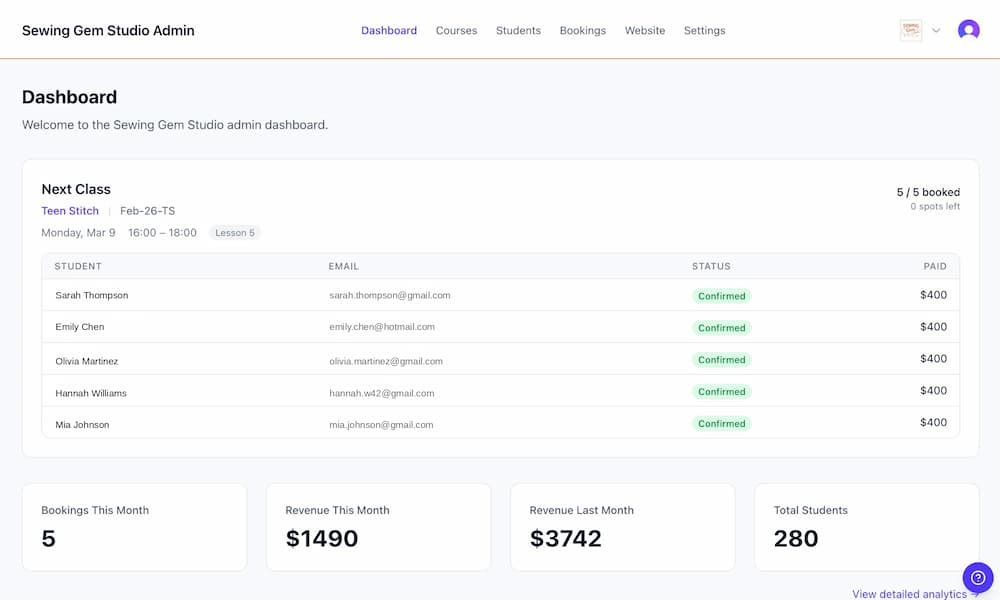Open the Website section
Image resolution: width=1000 pixels, height=600 pixels.
coord(645,30)
